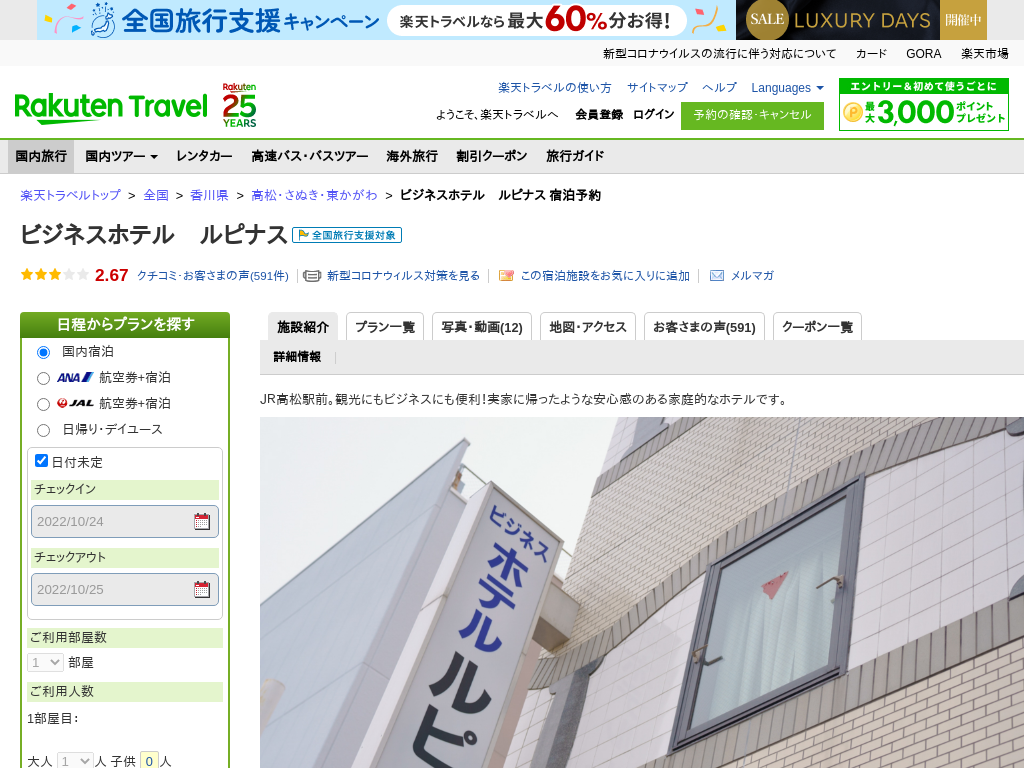
Task: Click the Rakuten Travel logo
Action: 111,108
